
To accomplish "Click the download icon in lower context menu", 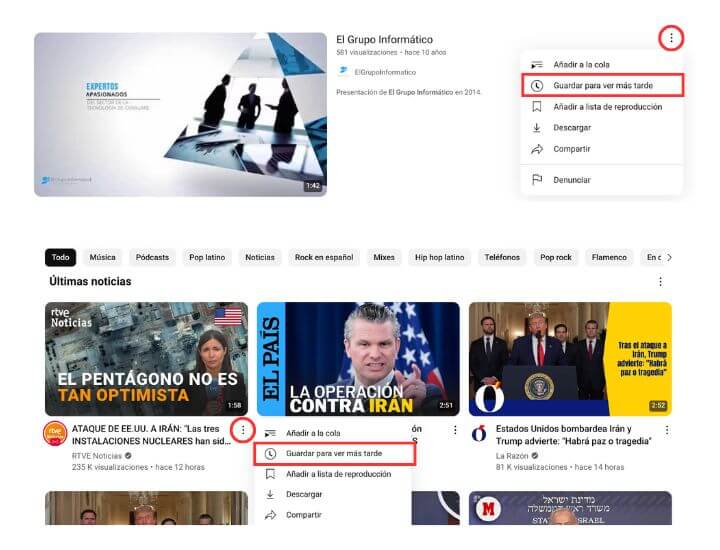I will 270,494.
